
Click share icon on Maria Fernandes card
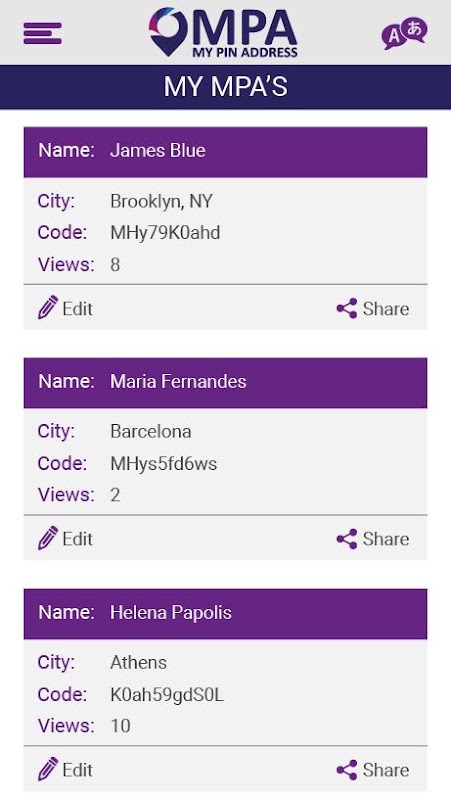tap(347, 539)
